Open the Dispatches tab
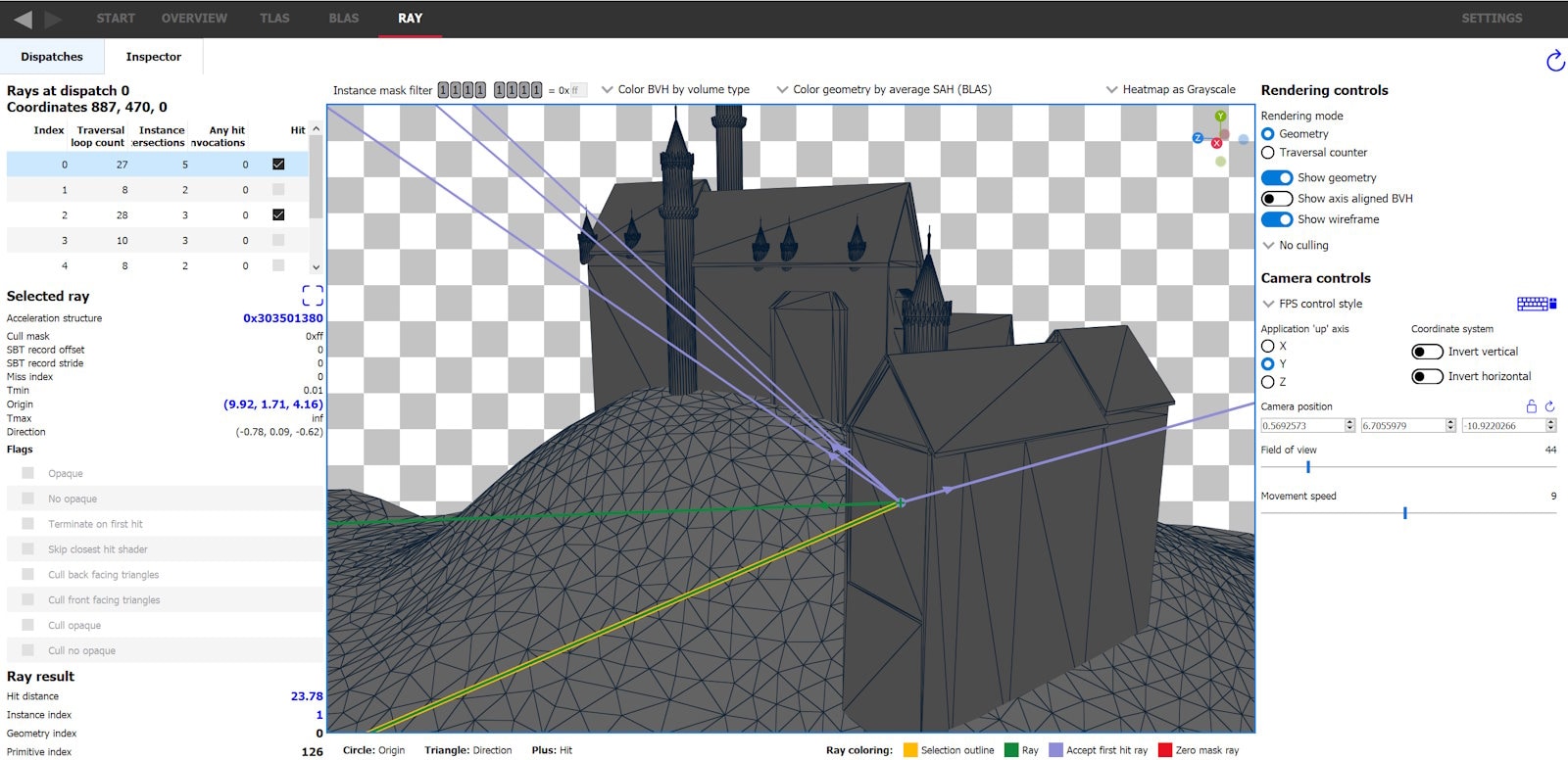This screenshot has width=1568, height=760. (52, 57)
